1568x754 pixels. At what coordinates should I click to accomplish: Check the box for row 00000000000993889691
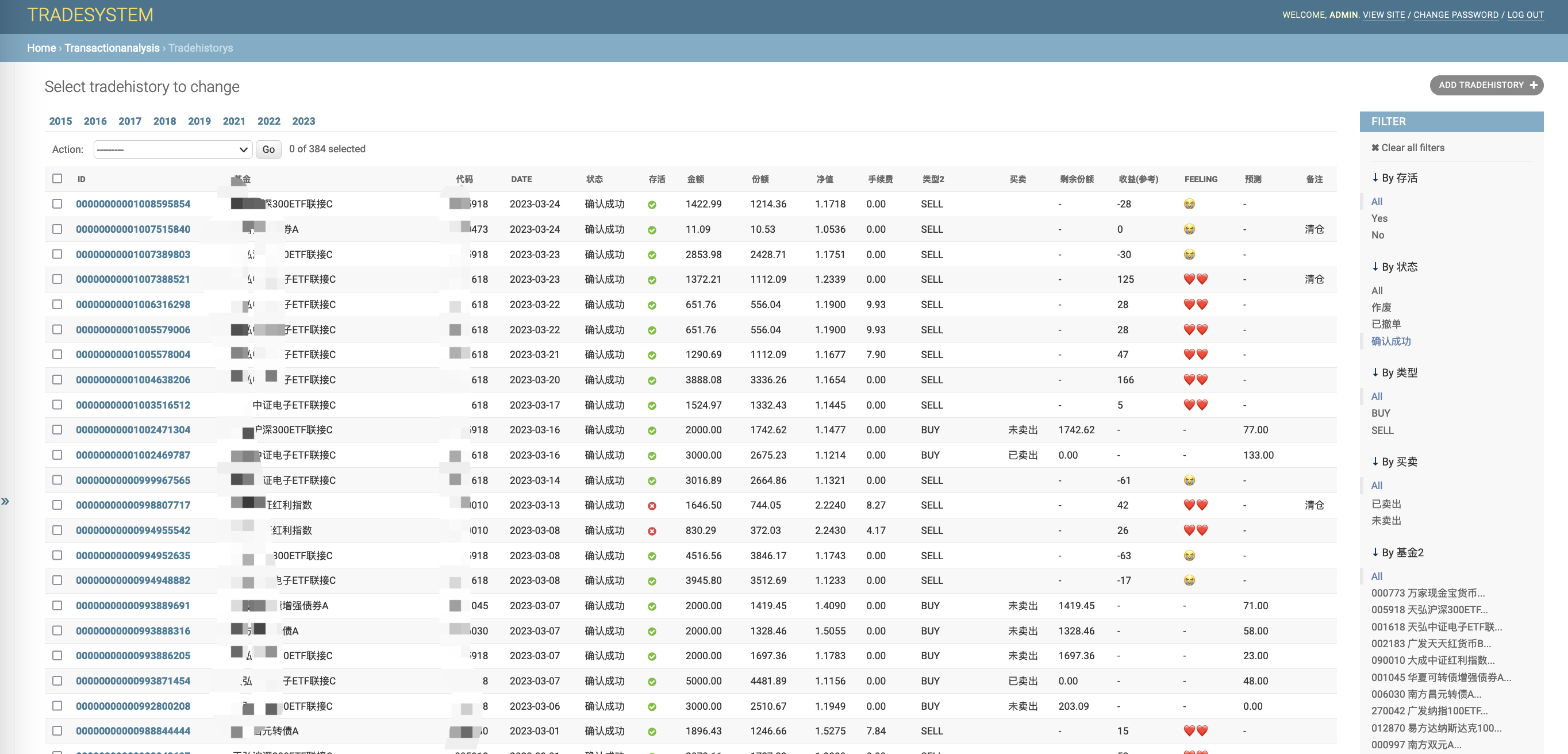click(57, 605)
